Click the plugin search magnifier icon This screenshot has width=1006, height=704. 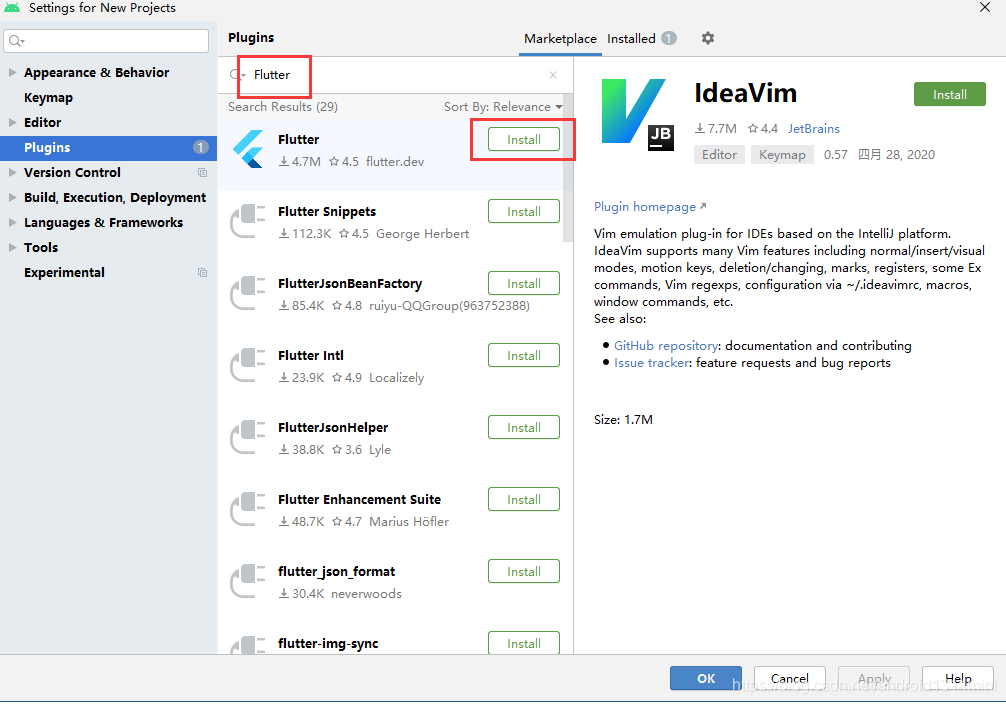(236, 75)
